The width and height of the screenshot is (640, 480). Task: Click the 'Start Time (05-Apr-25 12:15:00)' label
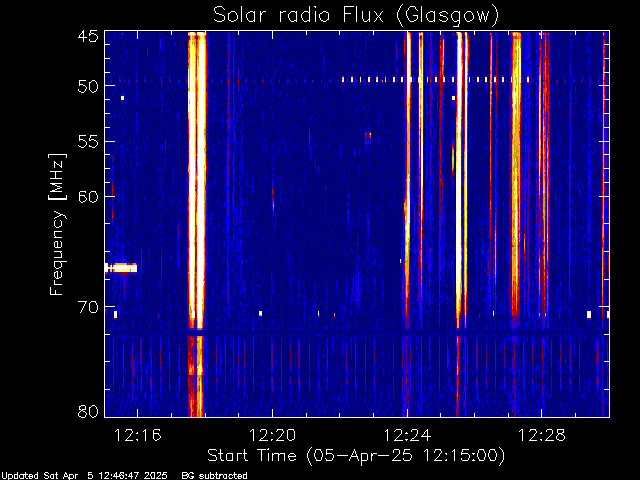[x=356, y=456]
